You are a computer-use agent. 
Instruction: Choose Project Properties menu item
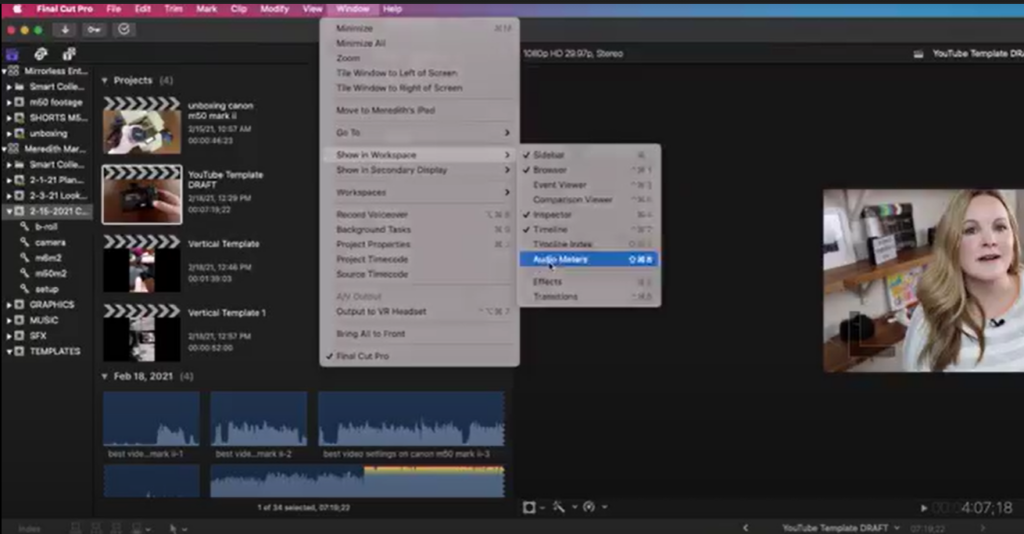point(419,244)
